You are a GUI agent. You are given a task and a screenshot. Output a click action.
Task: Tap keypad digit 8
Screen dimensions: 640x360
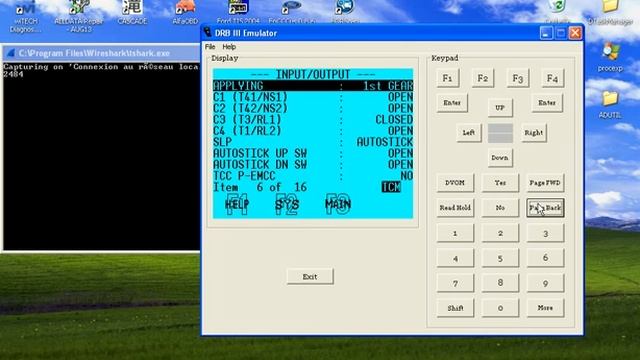pos(500,283)
